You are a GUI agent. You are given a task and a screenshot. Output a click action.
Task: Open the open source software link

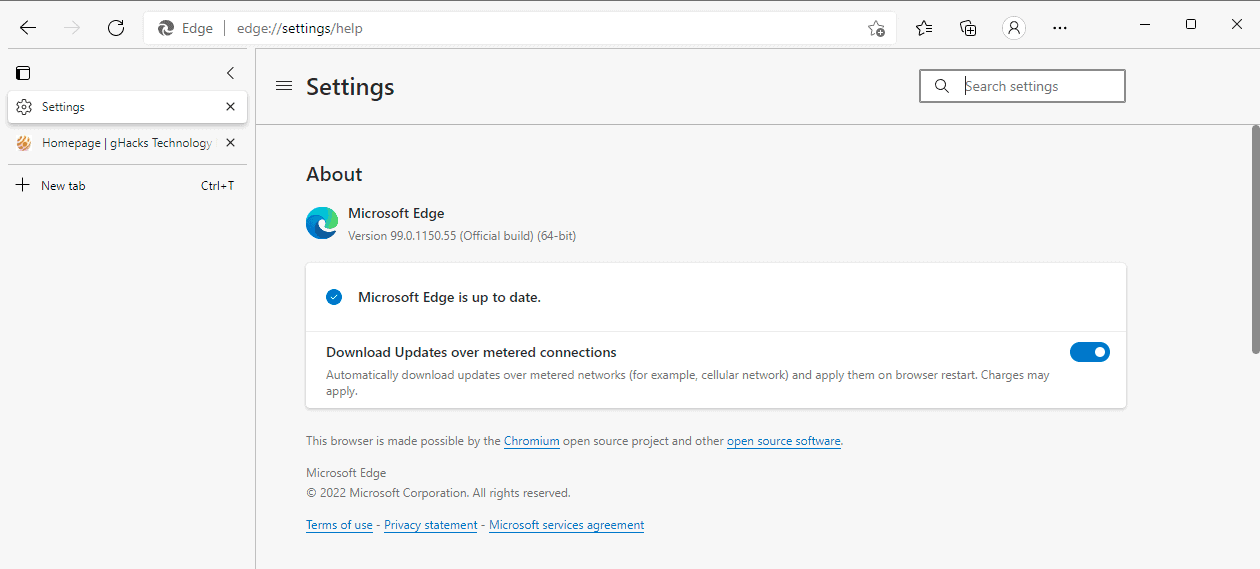[784, 441]
